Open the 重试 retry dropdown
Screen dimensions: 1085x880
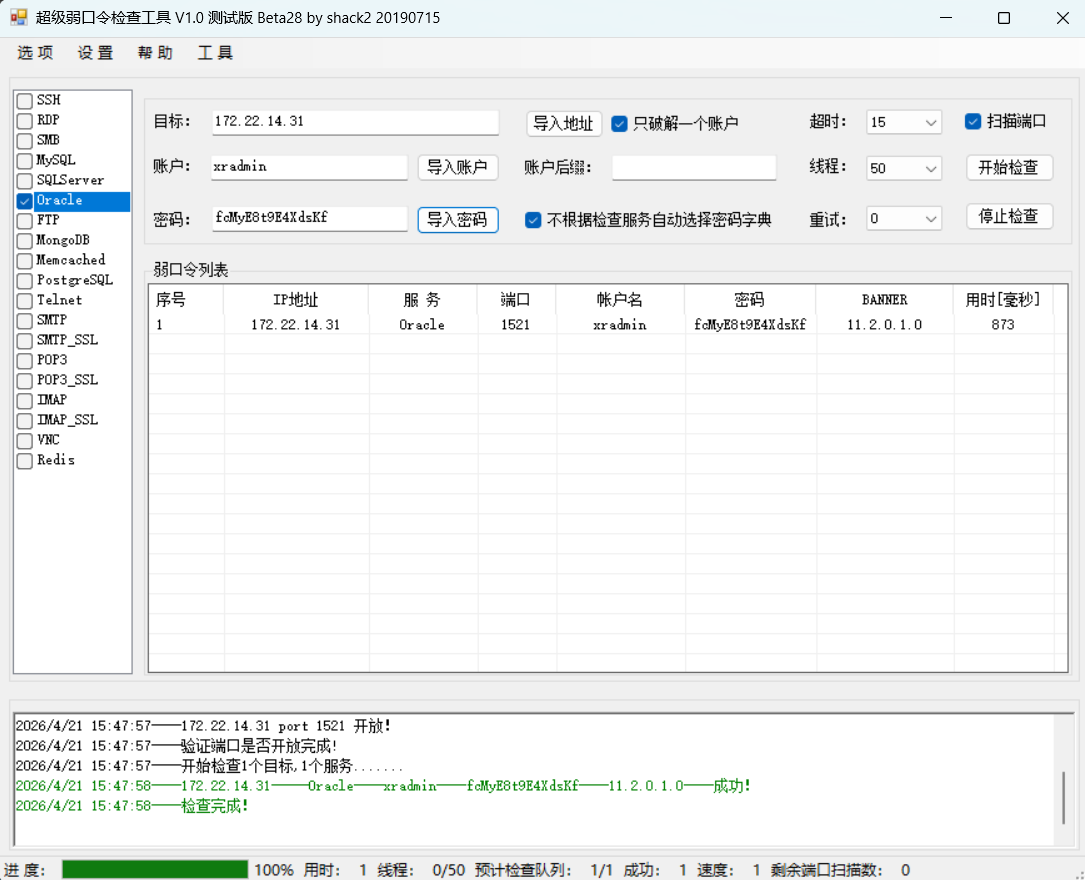[x=904, y=219]
